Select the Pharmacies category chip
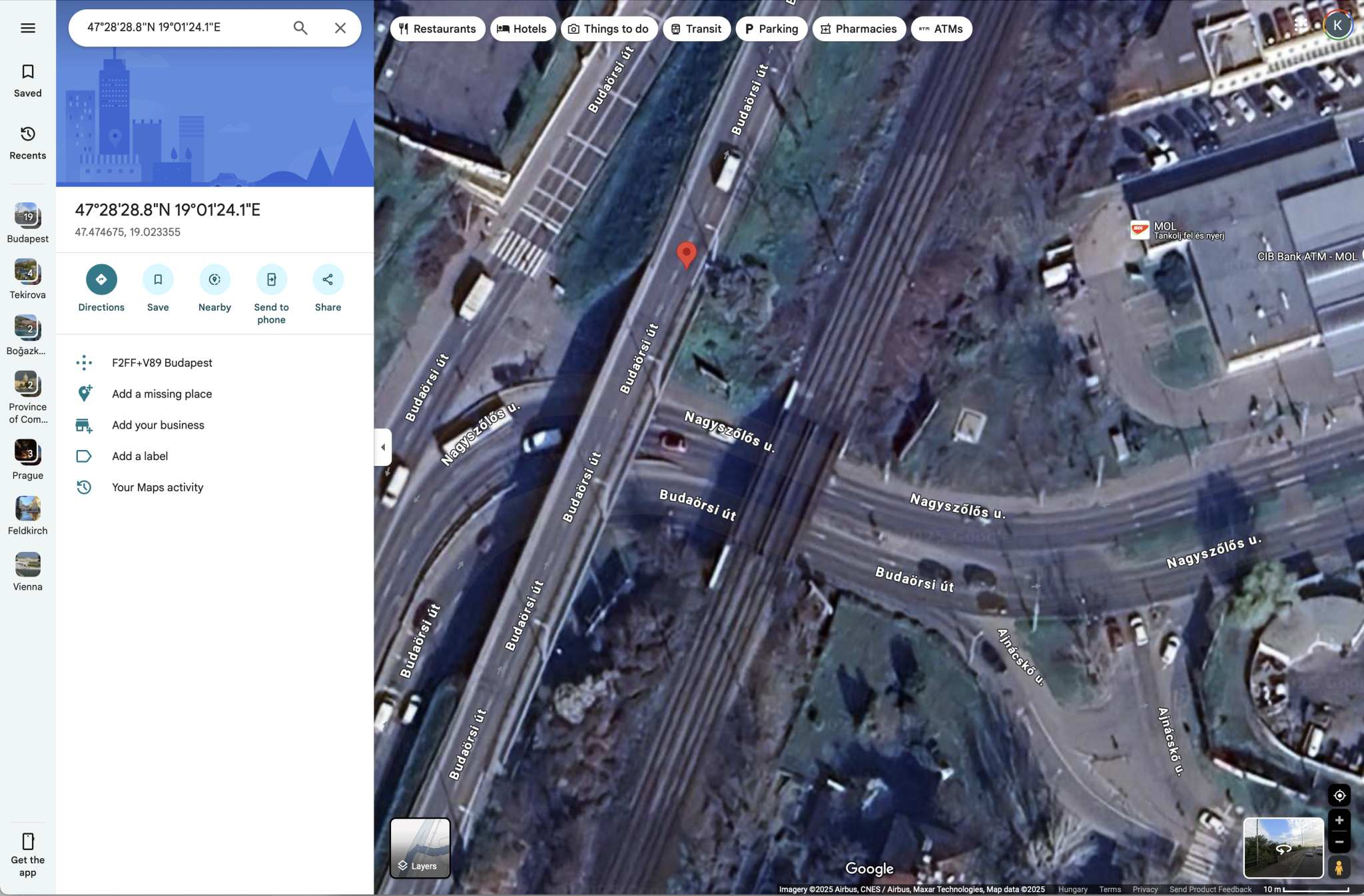1364x896 pixels. [x=858, y=29]
